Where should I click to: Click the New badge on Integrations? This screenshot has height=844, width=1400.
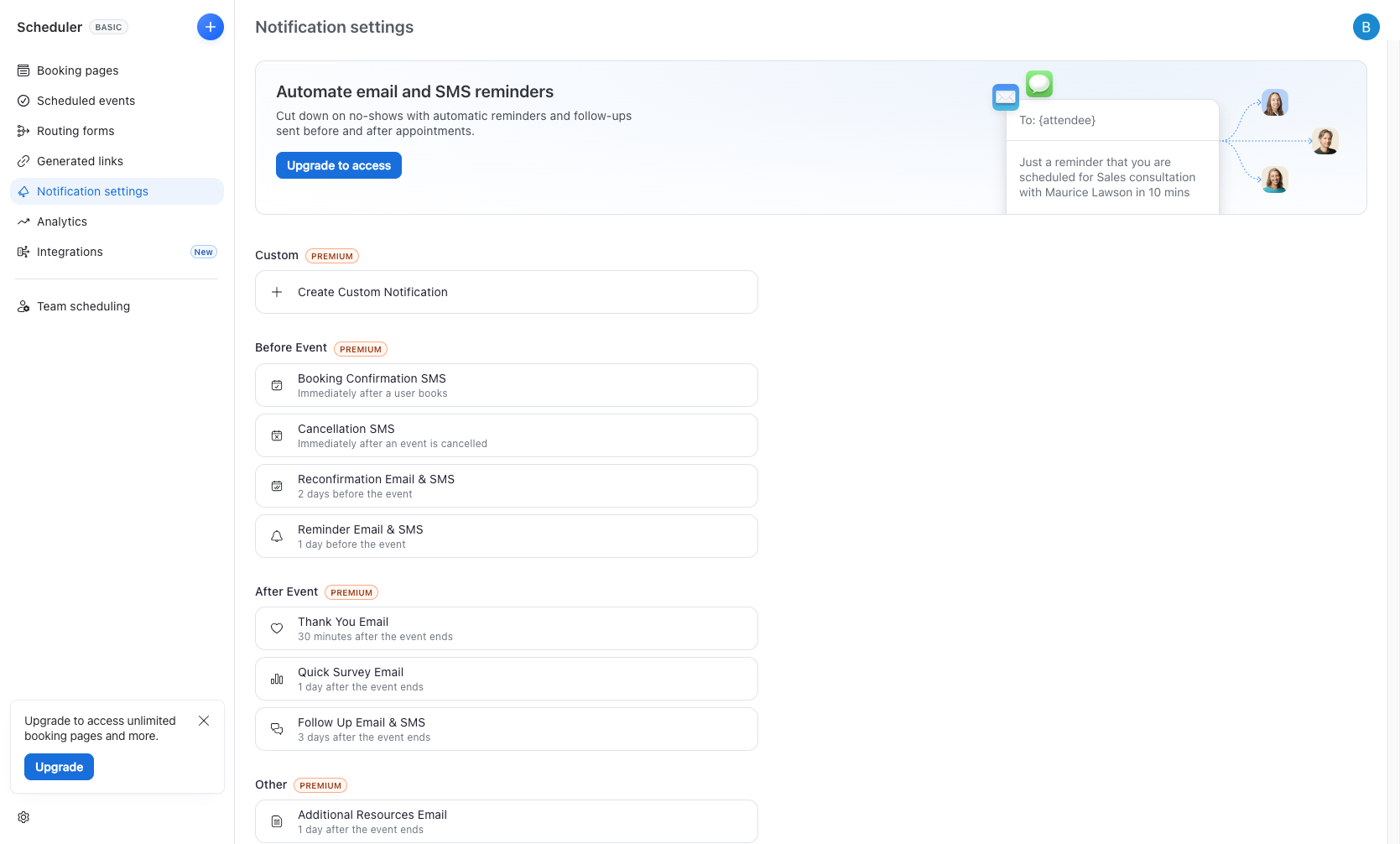tap(204, 252)
